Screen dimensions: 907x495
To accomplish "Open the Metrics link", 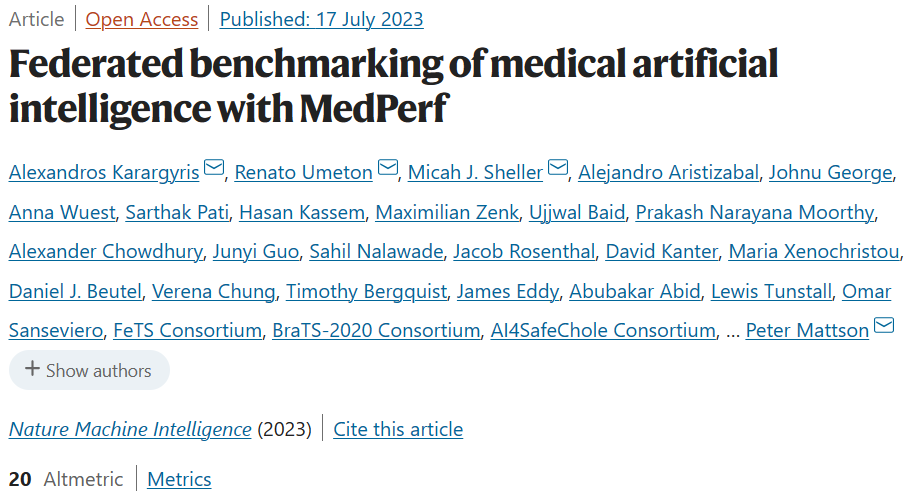I will click(179, 479).
